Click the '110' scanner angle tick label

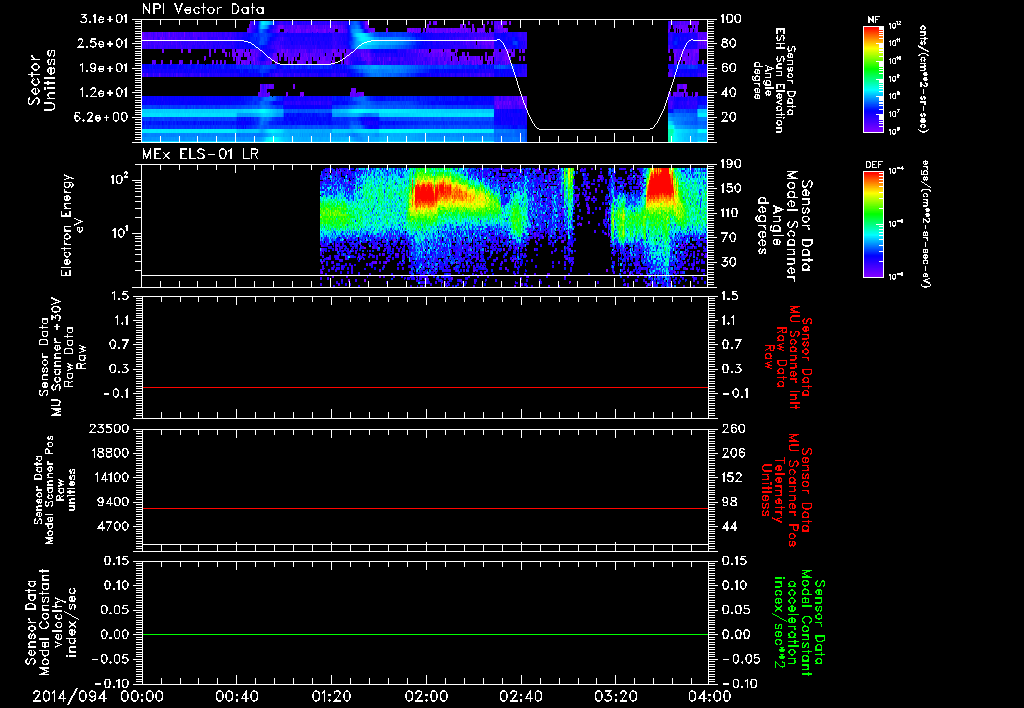[x=732, y=213]
